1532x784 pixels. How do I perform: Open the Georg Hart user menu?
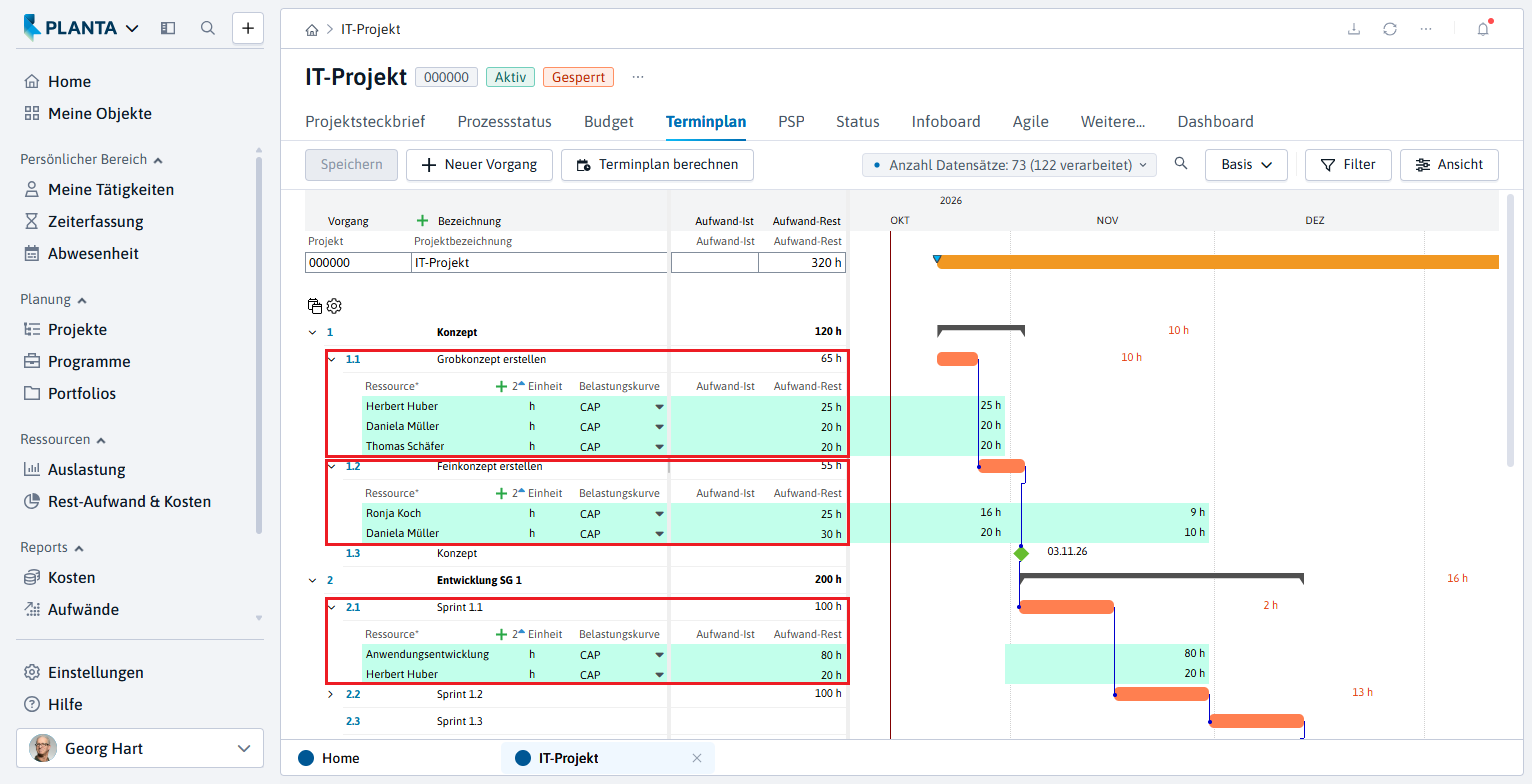coord(140,748)
